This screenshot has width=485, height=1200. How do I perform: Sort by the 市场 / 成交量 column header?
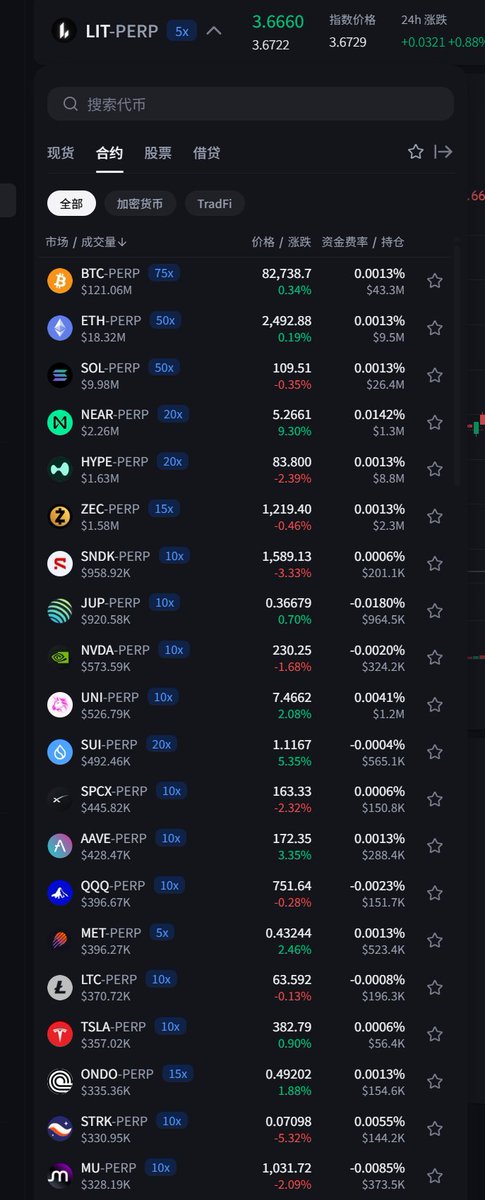[86, 242]
